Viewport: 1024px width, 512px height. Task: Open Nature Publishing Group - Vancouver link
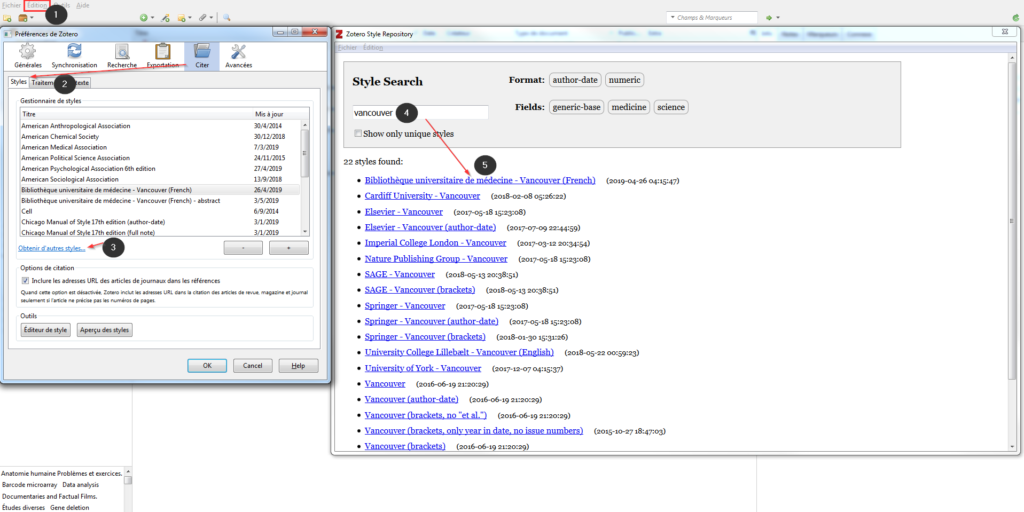(436, 259)
